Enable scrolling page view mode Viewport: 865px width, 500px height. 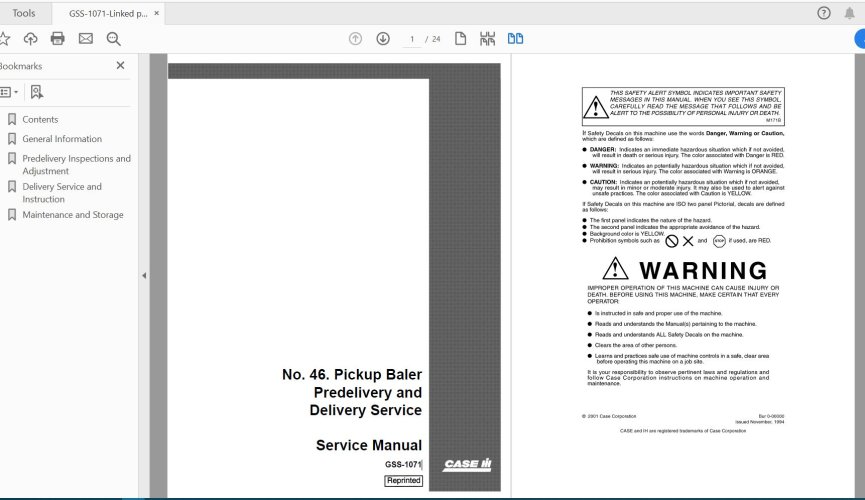coord(487,39)
